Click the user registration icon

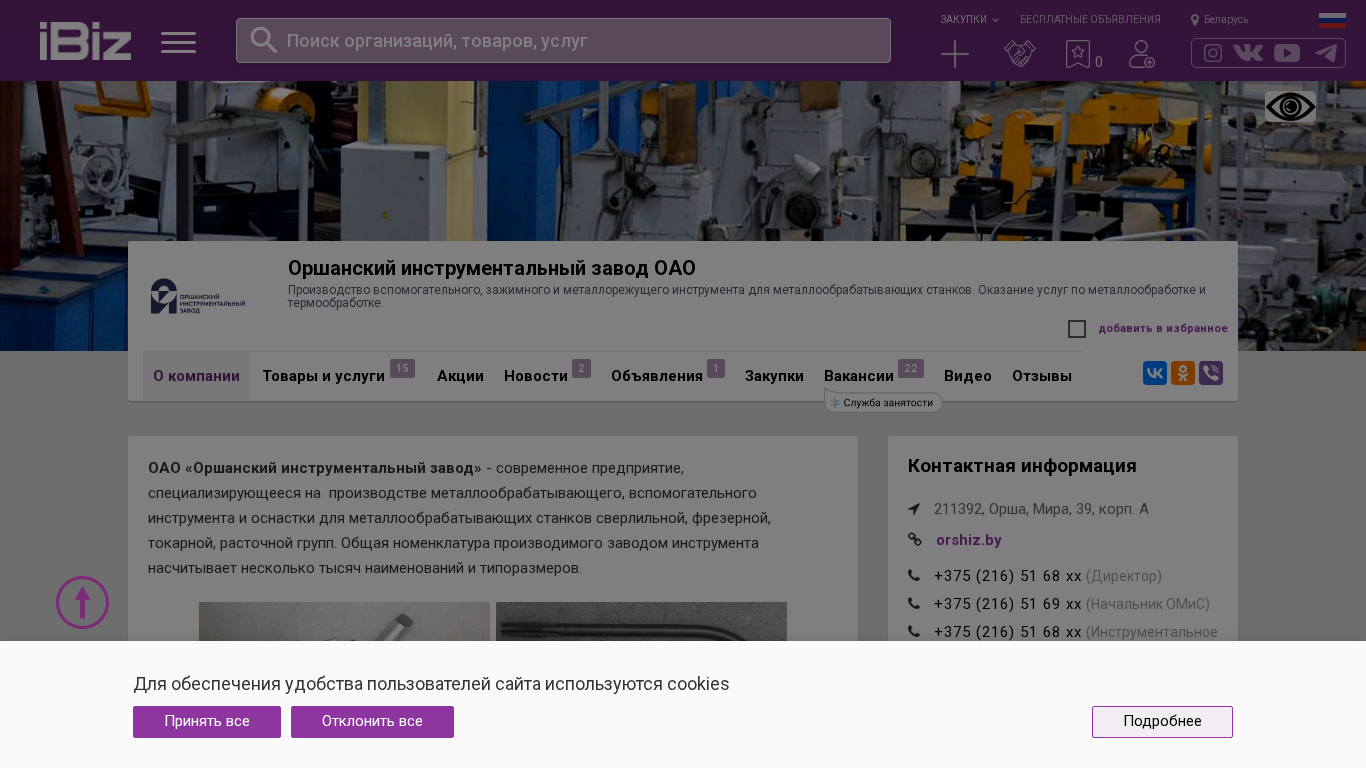[1142, 54]
